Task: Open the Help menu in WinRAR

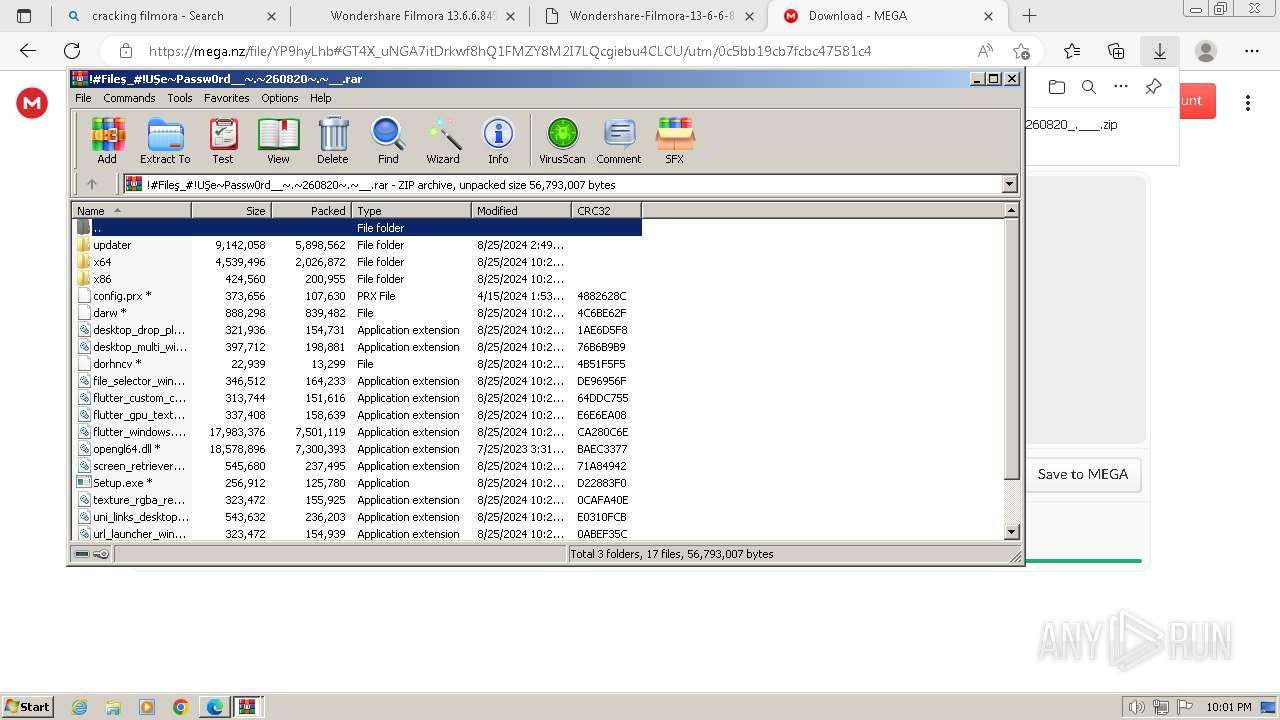Action: [x=321, y=98]
